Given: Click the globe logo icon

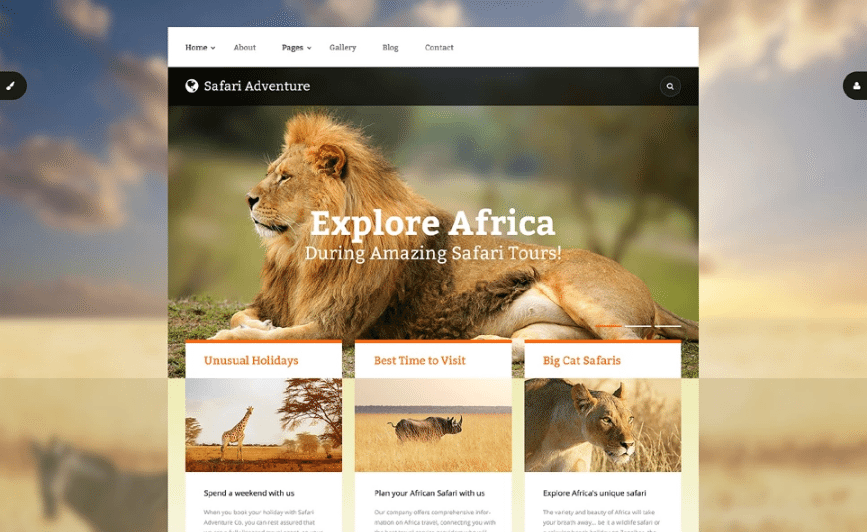Looking at the screenshot, I should coord(192,86).
